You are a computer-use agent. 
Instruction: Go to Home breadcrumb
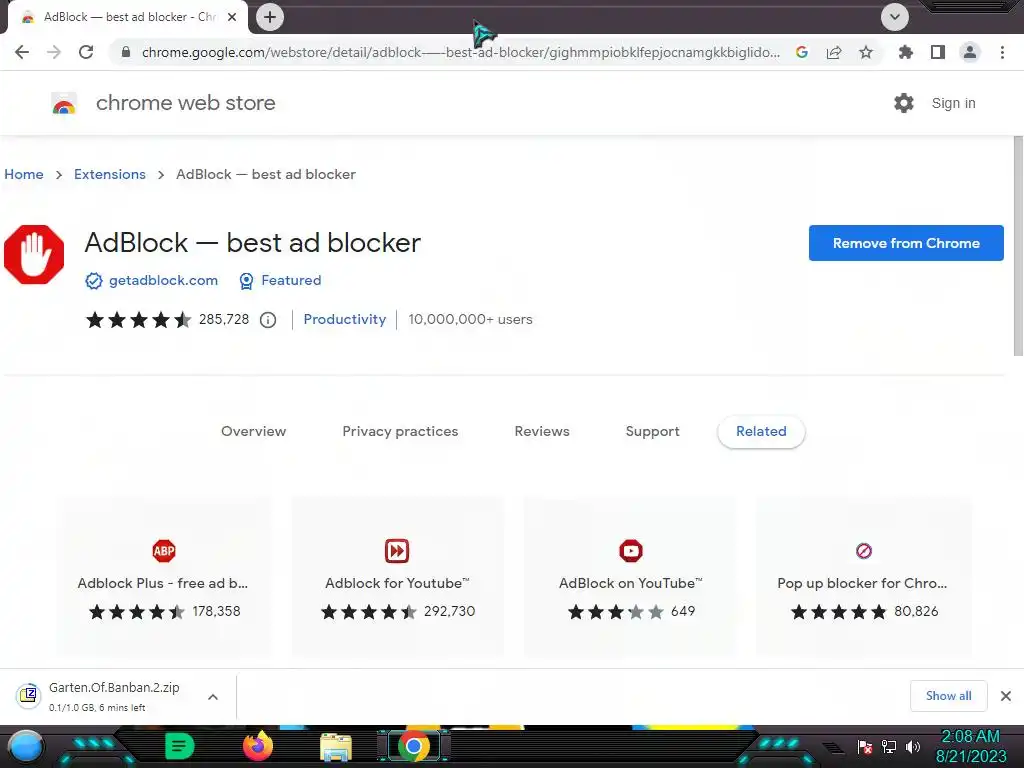[24, 174]
